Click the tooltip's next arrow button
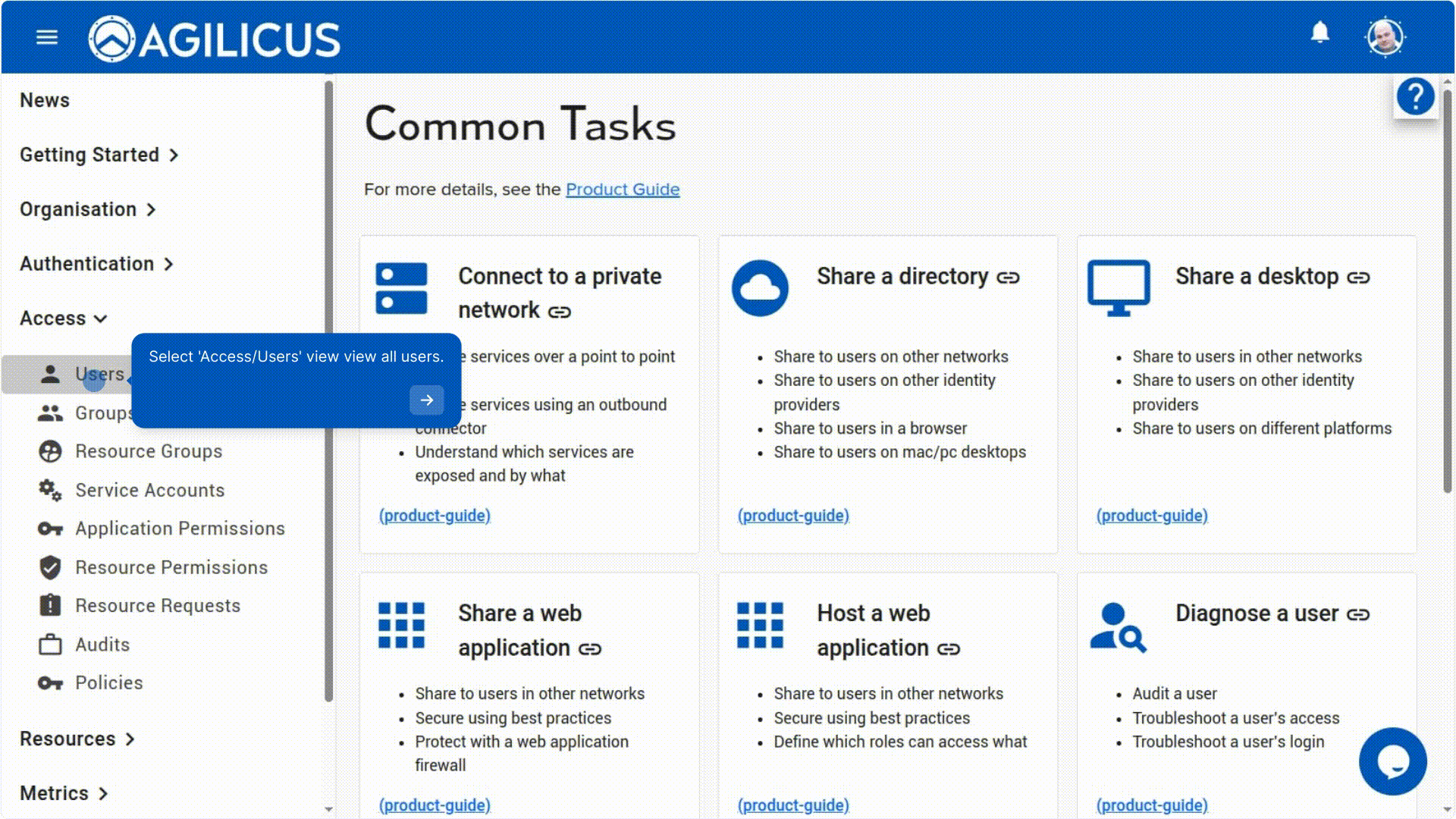 [427, 400]
